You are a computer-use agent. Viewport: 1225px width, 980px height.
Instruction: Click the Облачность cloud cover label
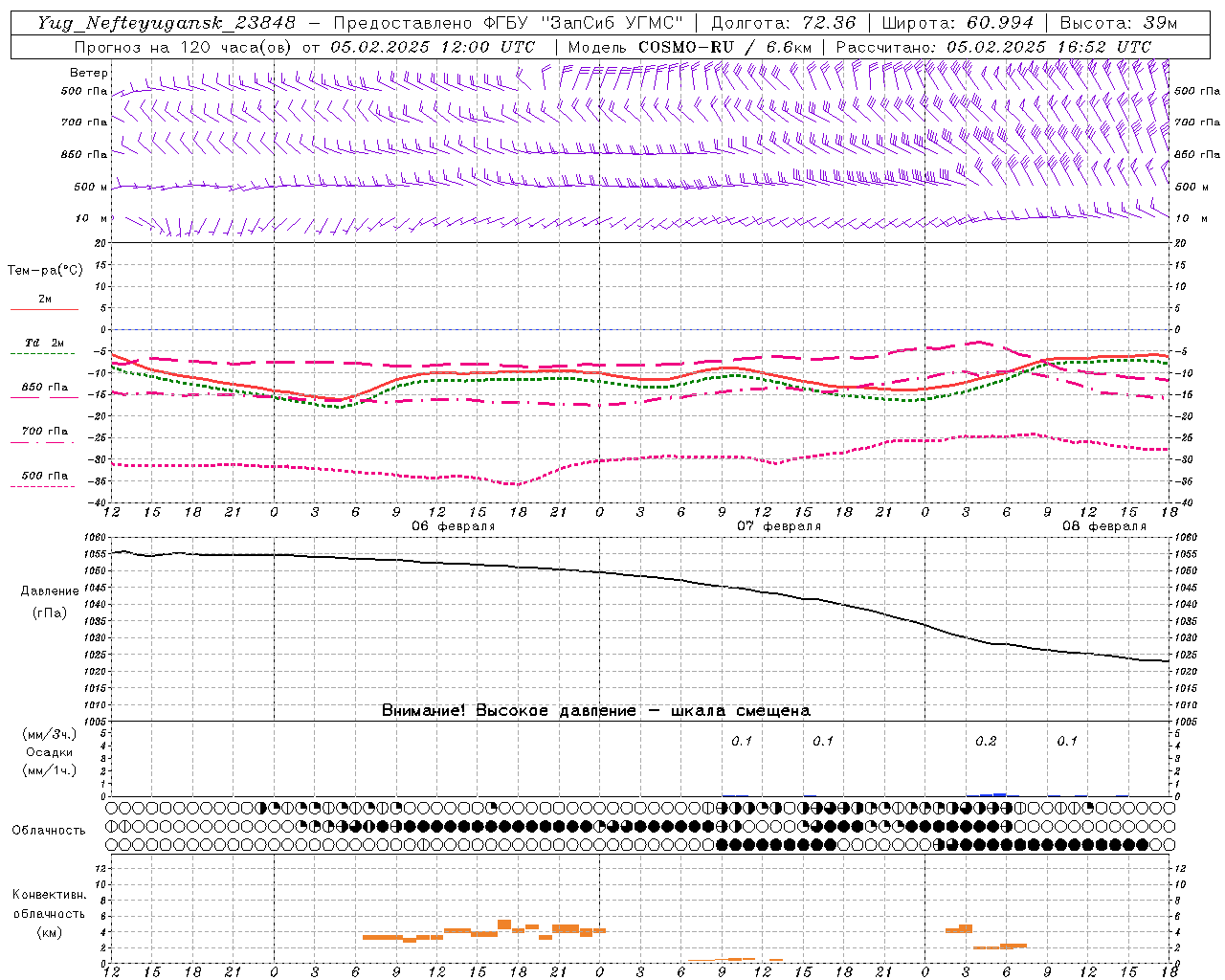(x=49, y=831)
